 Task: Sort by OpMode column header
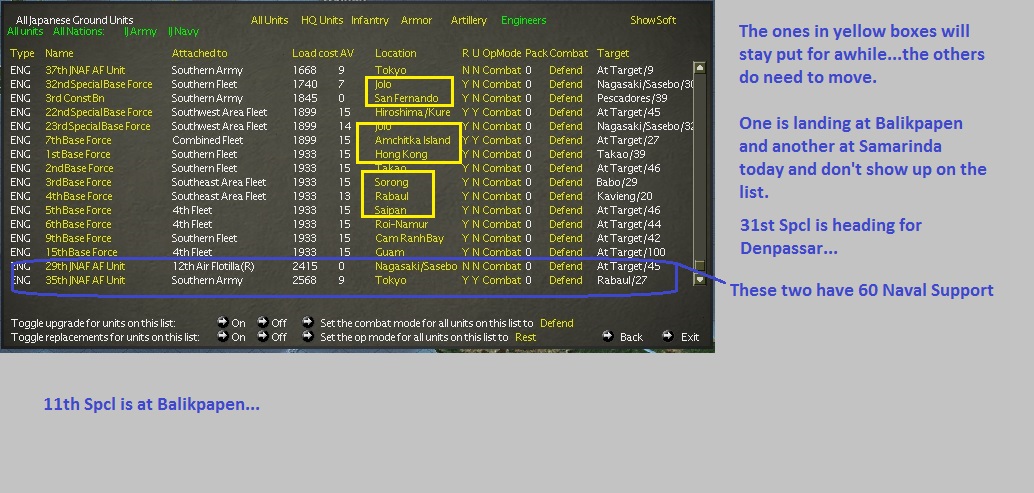[501, 53]
